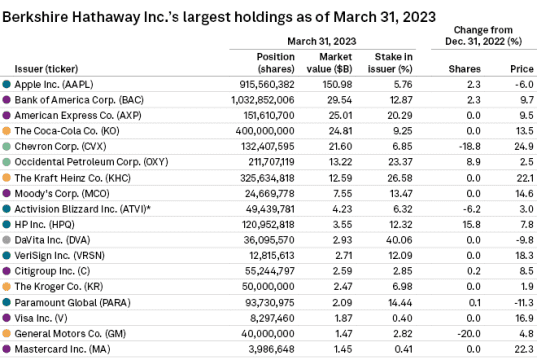
Task: Click the Market value ($B) column header
Action: pyautogui.click(x=329, y=63)
